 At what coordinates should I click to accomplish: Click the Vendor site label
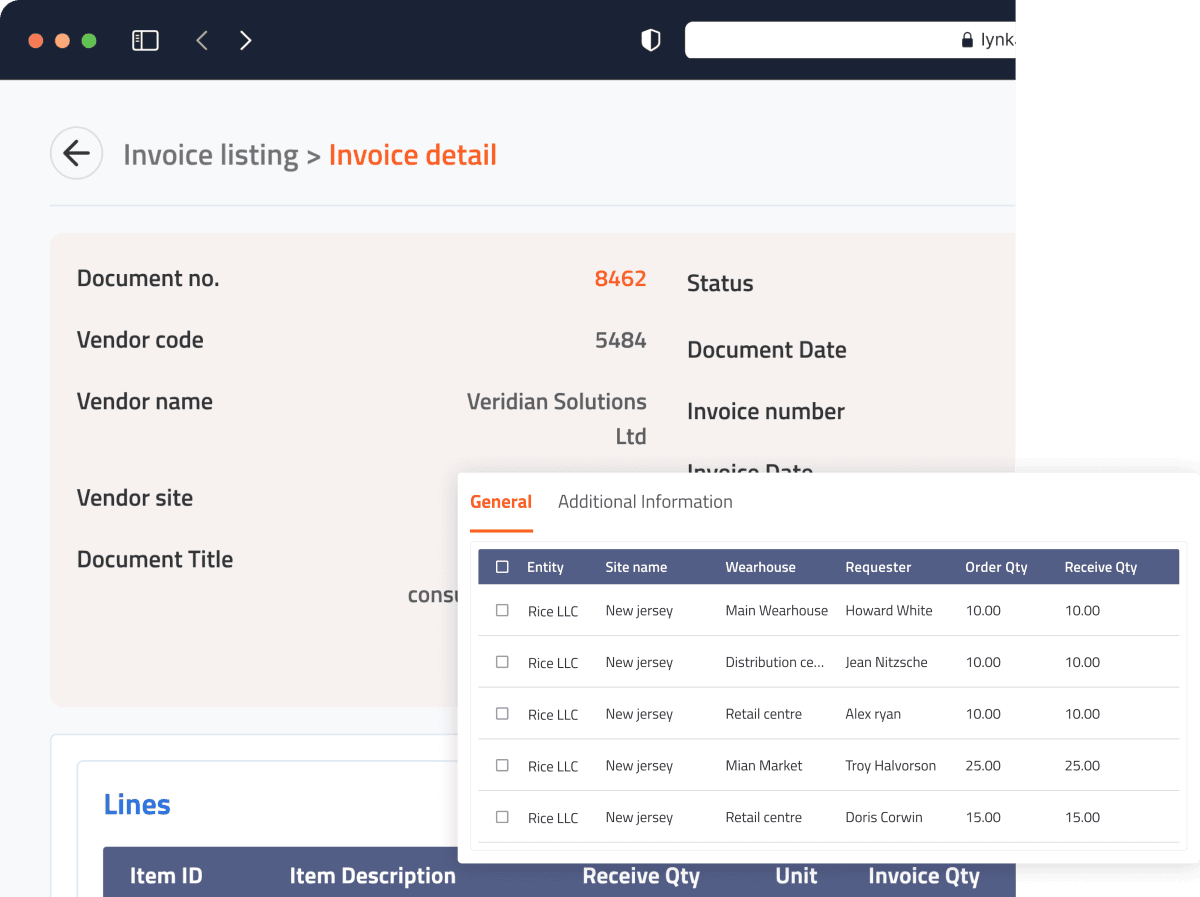tap(135, 498)
